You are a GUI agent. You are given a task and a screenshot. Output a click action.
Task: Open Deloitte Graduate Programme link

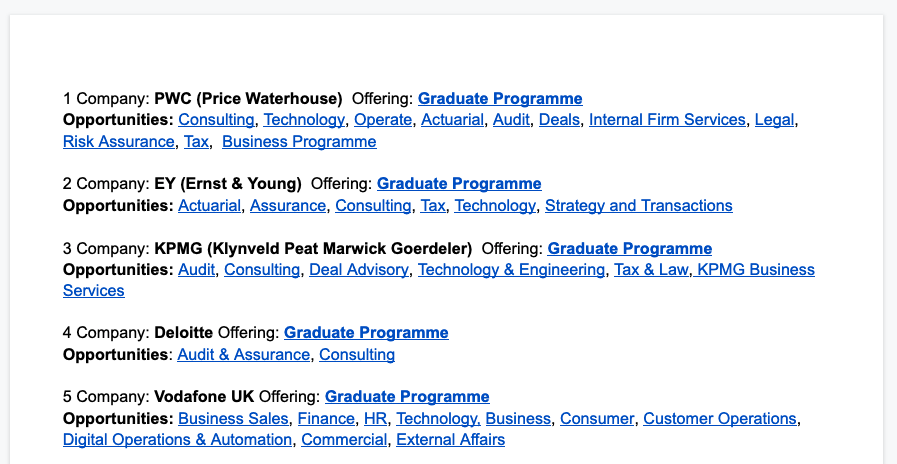coord(366,332)
